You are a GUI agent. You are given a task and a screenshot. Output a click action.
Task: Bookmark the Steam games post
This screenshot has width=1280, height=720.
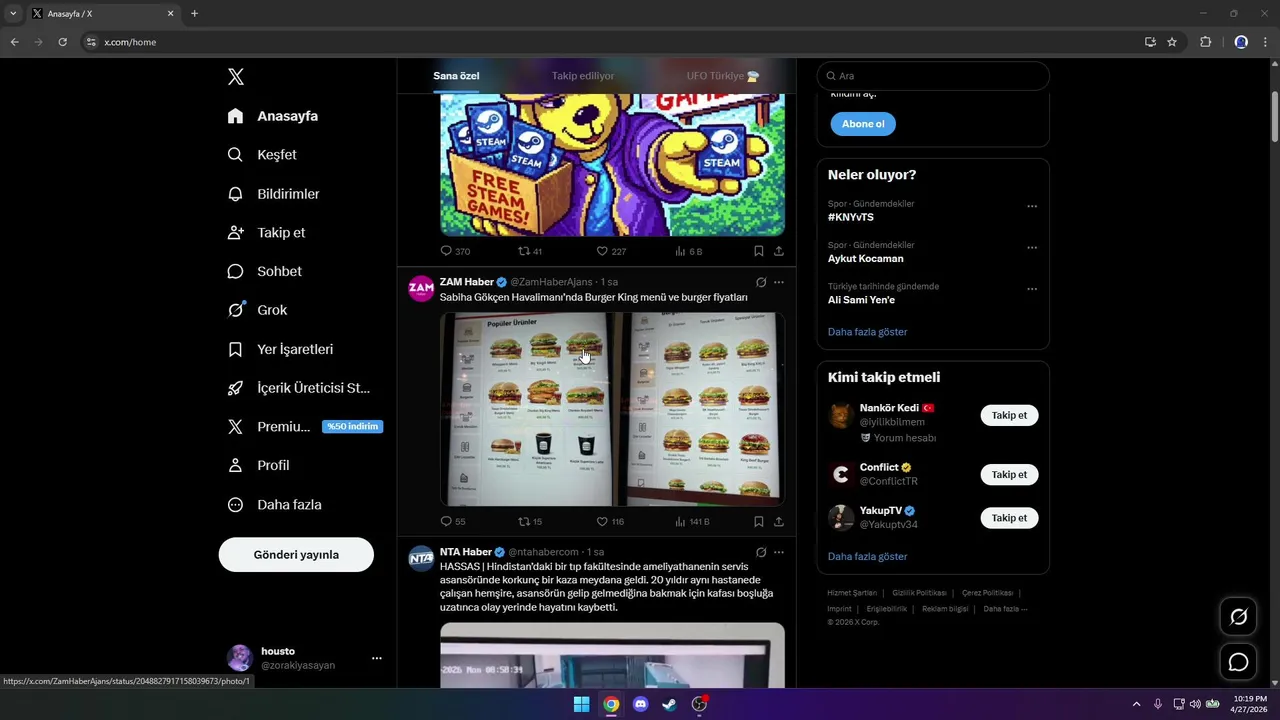coord(759,251)
